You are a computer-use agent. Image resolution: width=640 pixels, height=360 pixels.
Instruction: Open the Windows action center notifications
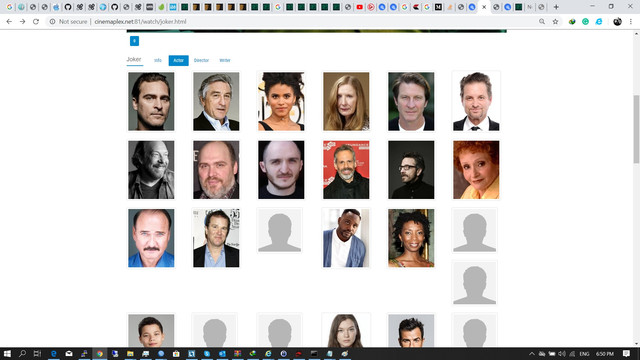coord(627,353)
